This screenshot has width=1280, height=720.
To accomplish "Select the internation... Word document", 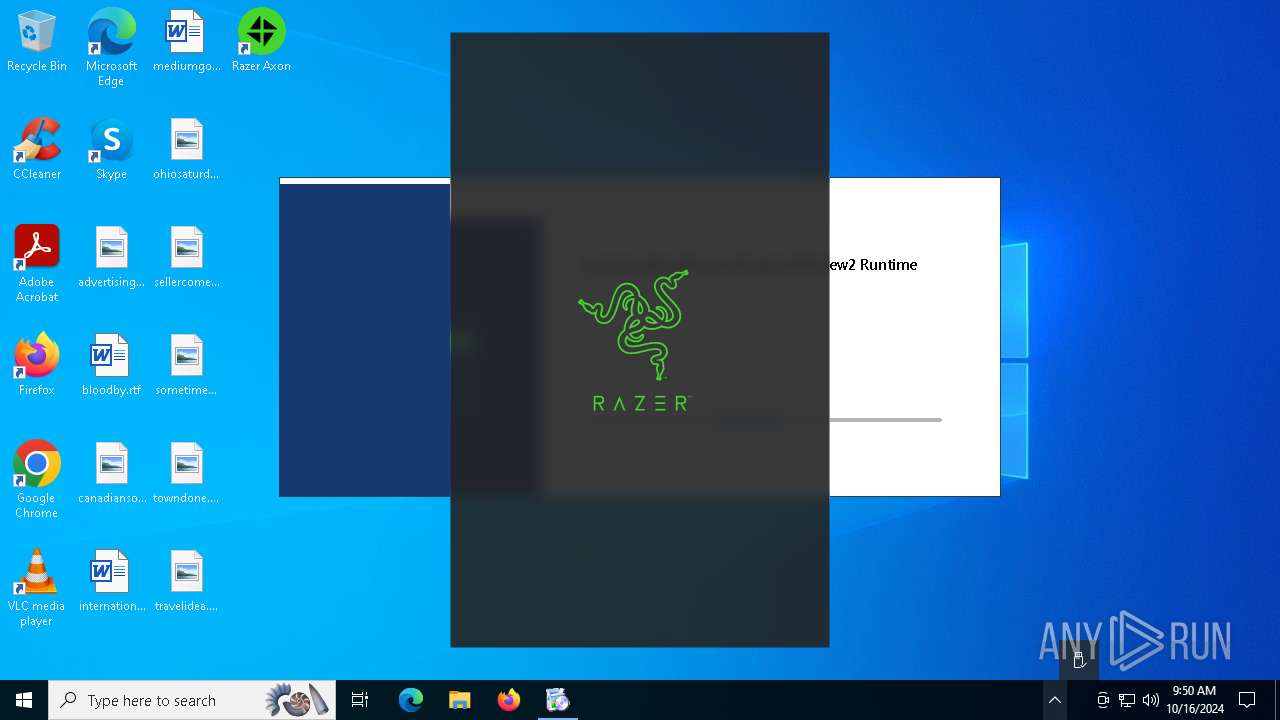I will [x=111, y=582].
